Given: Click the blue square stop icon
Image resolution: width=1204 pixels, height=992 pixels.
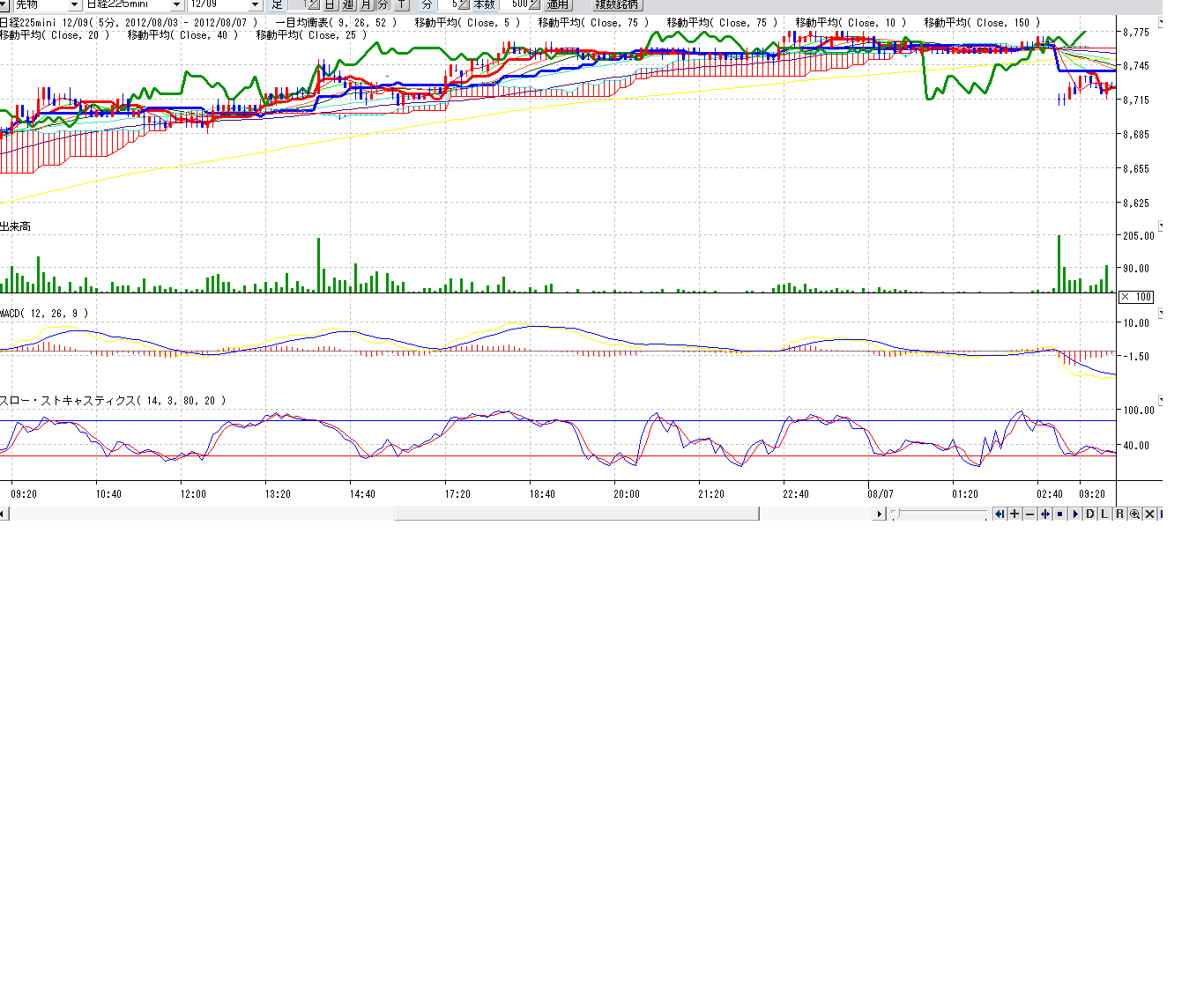Looking at the screenshot, I should [1059, 514].
